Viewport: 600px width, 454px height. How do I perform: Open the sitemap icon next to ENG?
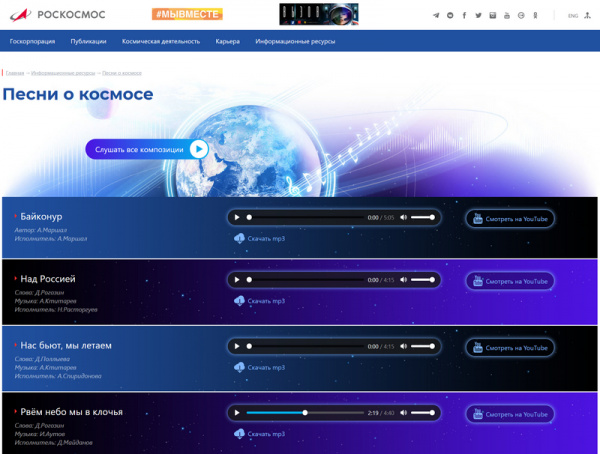587,16
